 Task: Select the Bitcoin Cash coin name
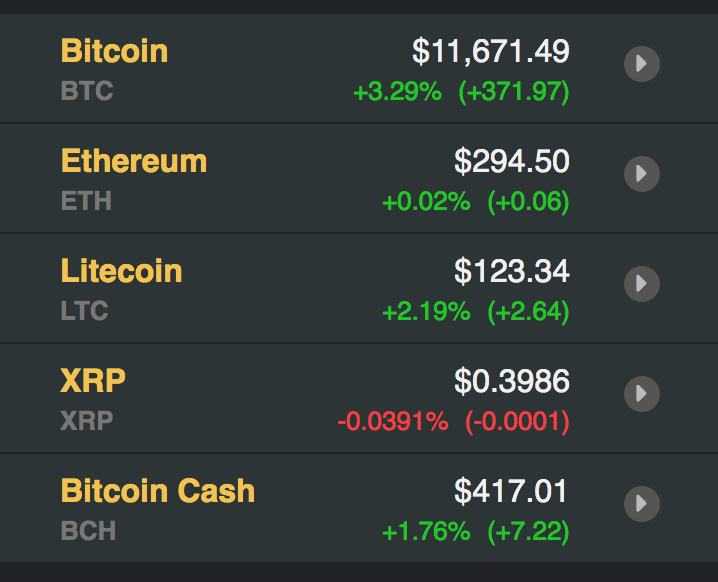click(x=158, y=490)
